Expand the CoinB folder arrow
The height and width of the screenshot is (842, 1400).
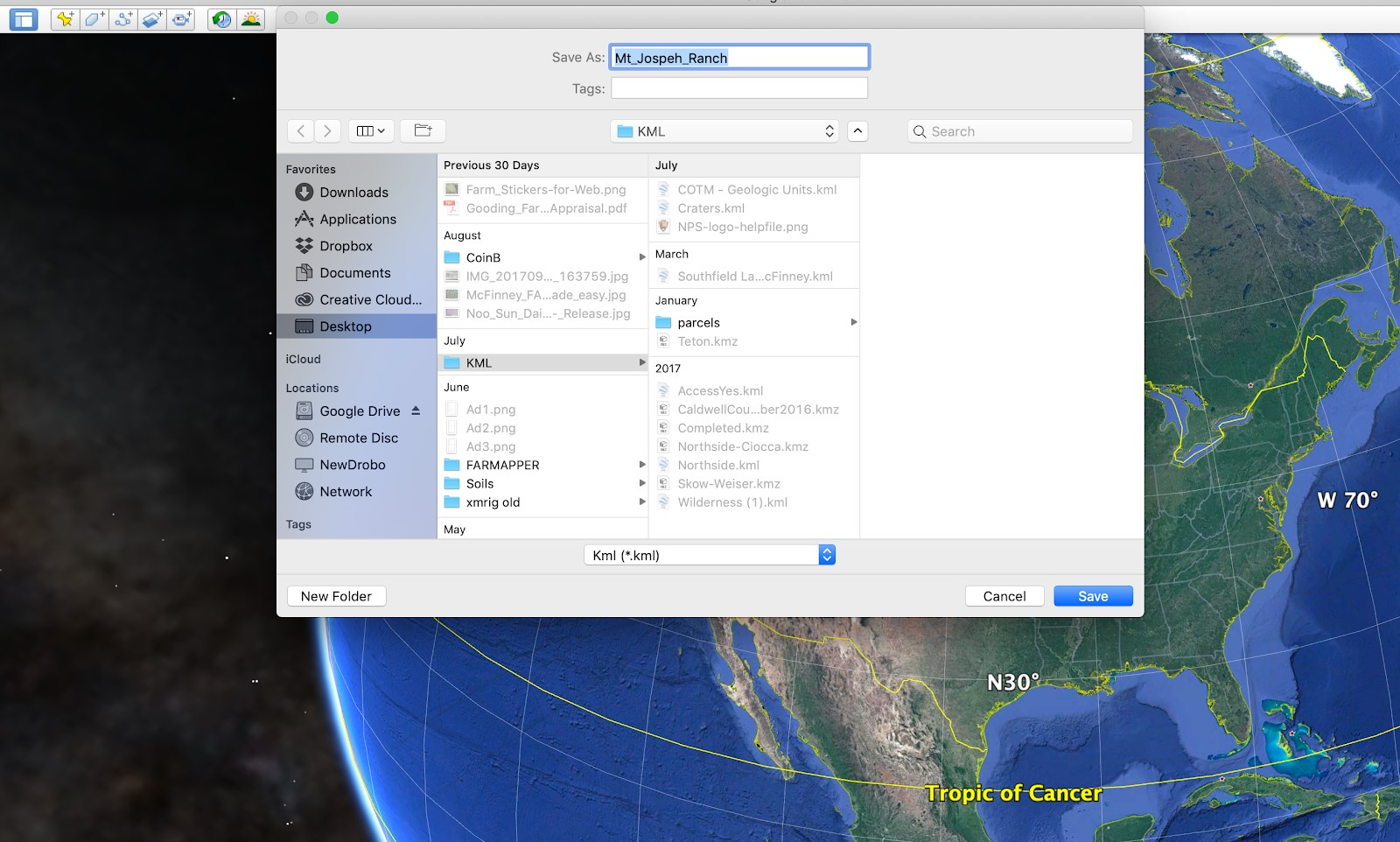pos(642,258)
